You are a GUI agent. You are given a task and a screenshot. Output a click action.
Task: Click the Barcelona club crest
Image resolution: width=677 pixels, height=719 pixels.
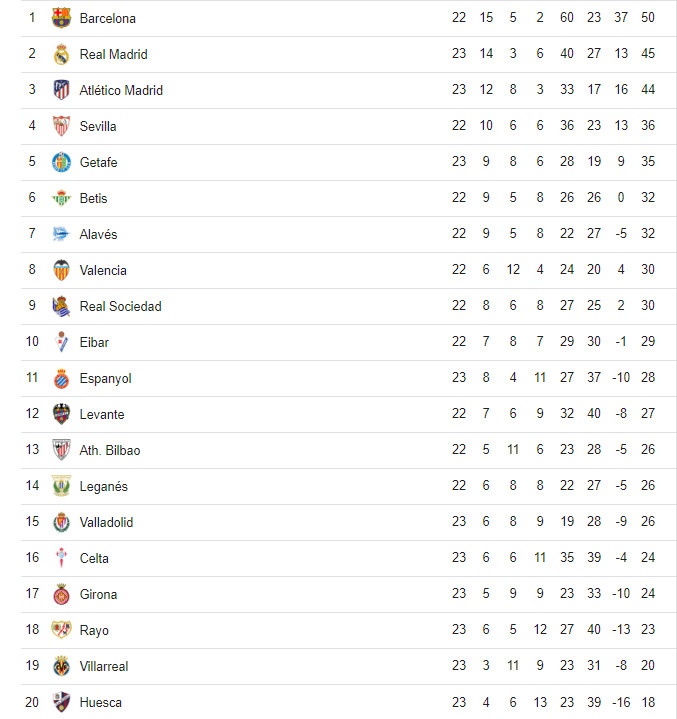point(62,18)
